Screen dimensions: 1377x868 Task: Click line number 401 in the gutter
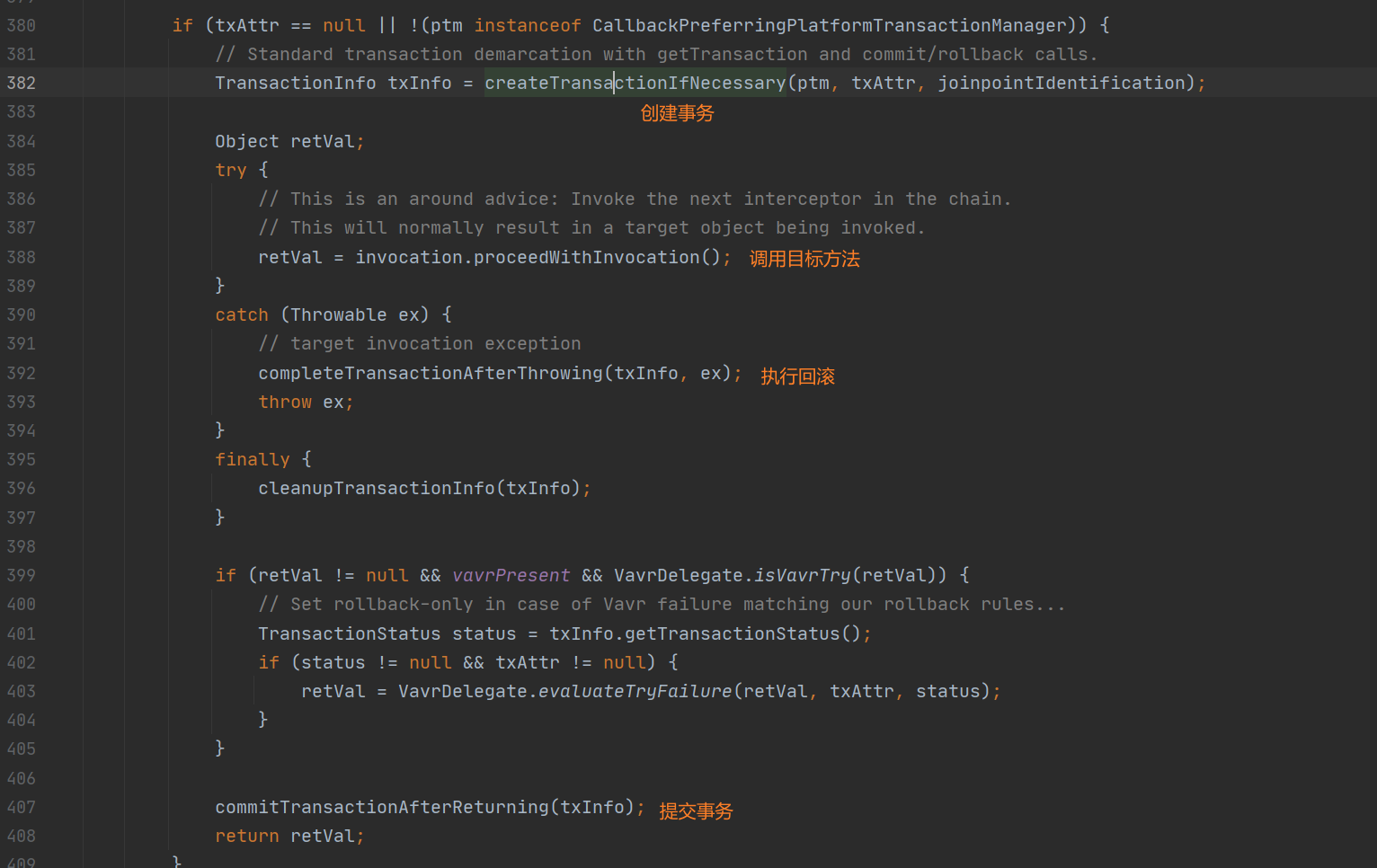point(22,633)
